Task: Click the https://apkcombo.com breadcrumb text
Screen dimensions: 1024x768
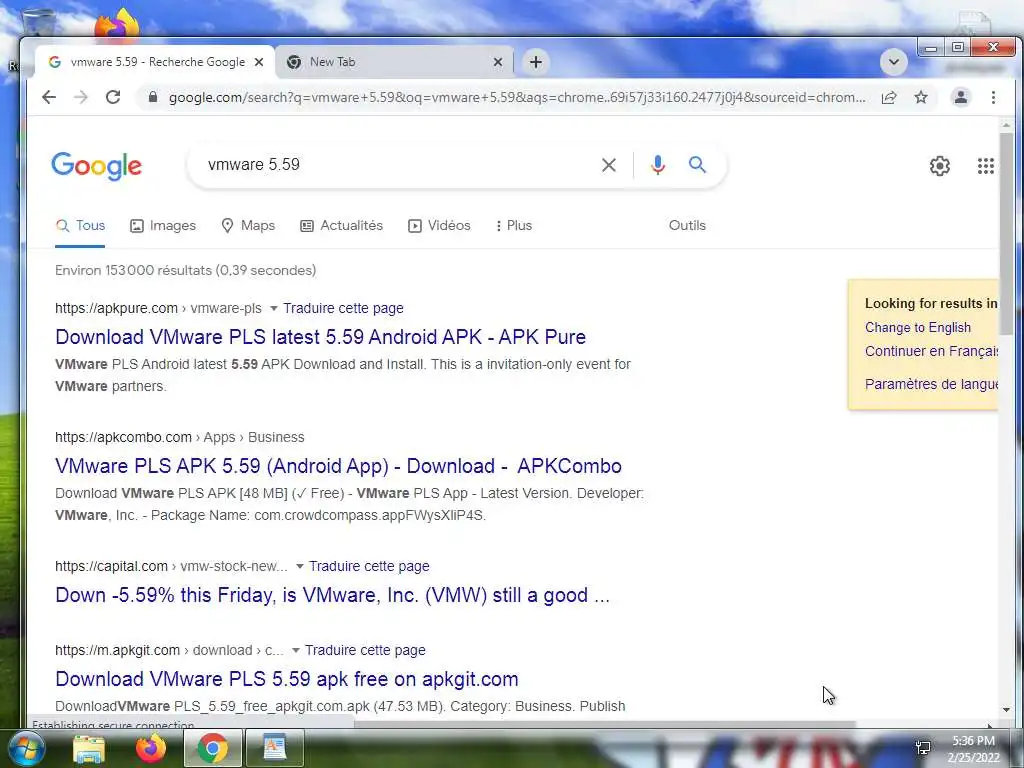Action: click(x=123, y=438)
